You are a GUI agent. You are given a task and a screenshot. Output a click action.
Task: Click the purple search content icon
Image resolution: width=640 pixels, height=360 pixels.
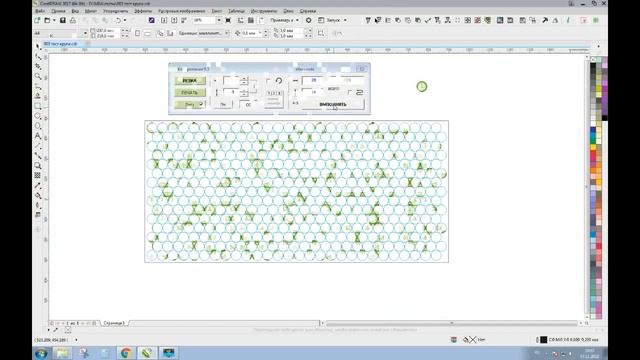pyautogui.click(x=151, y=20)
